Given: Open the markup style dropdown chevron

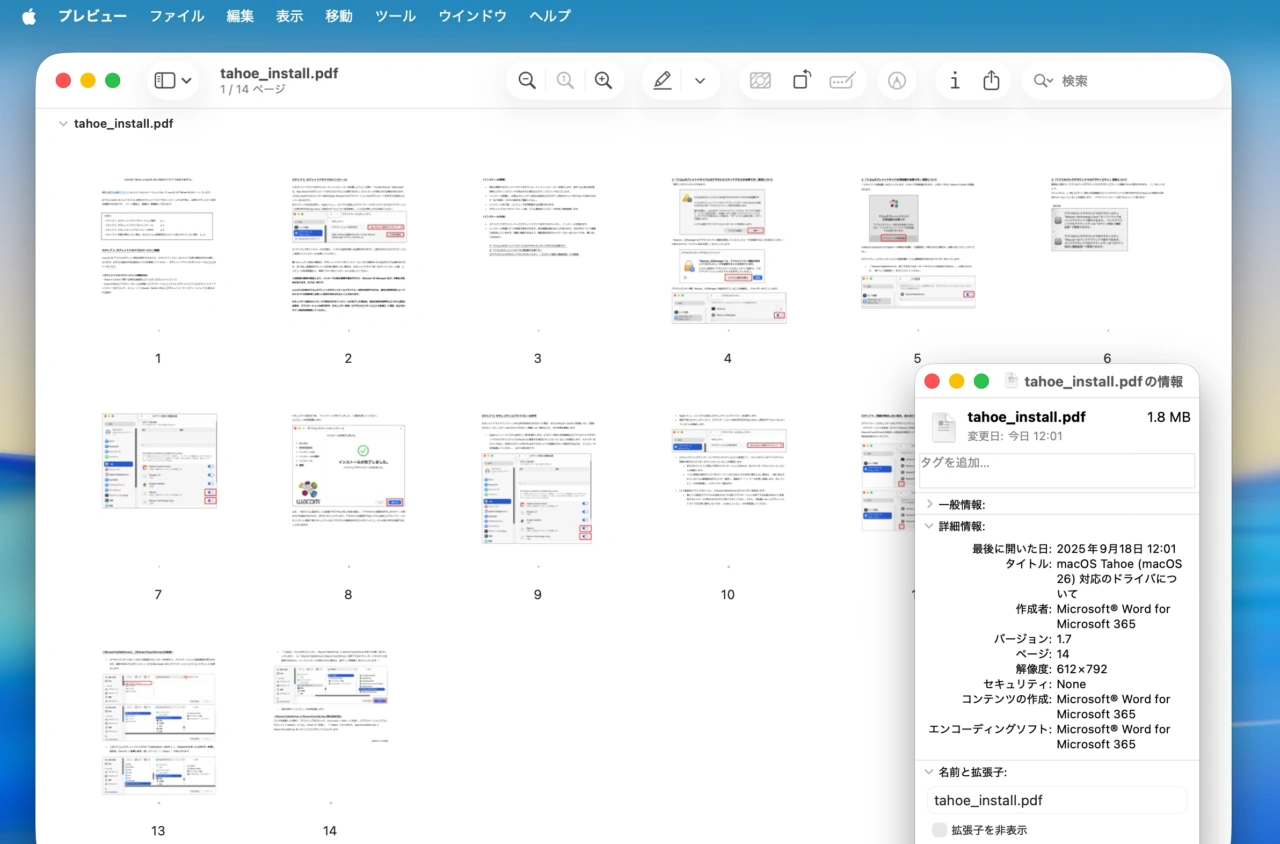Looking at the screenshot, I should 699,80.
